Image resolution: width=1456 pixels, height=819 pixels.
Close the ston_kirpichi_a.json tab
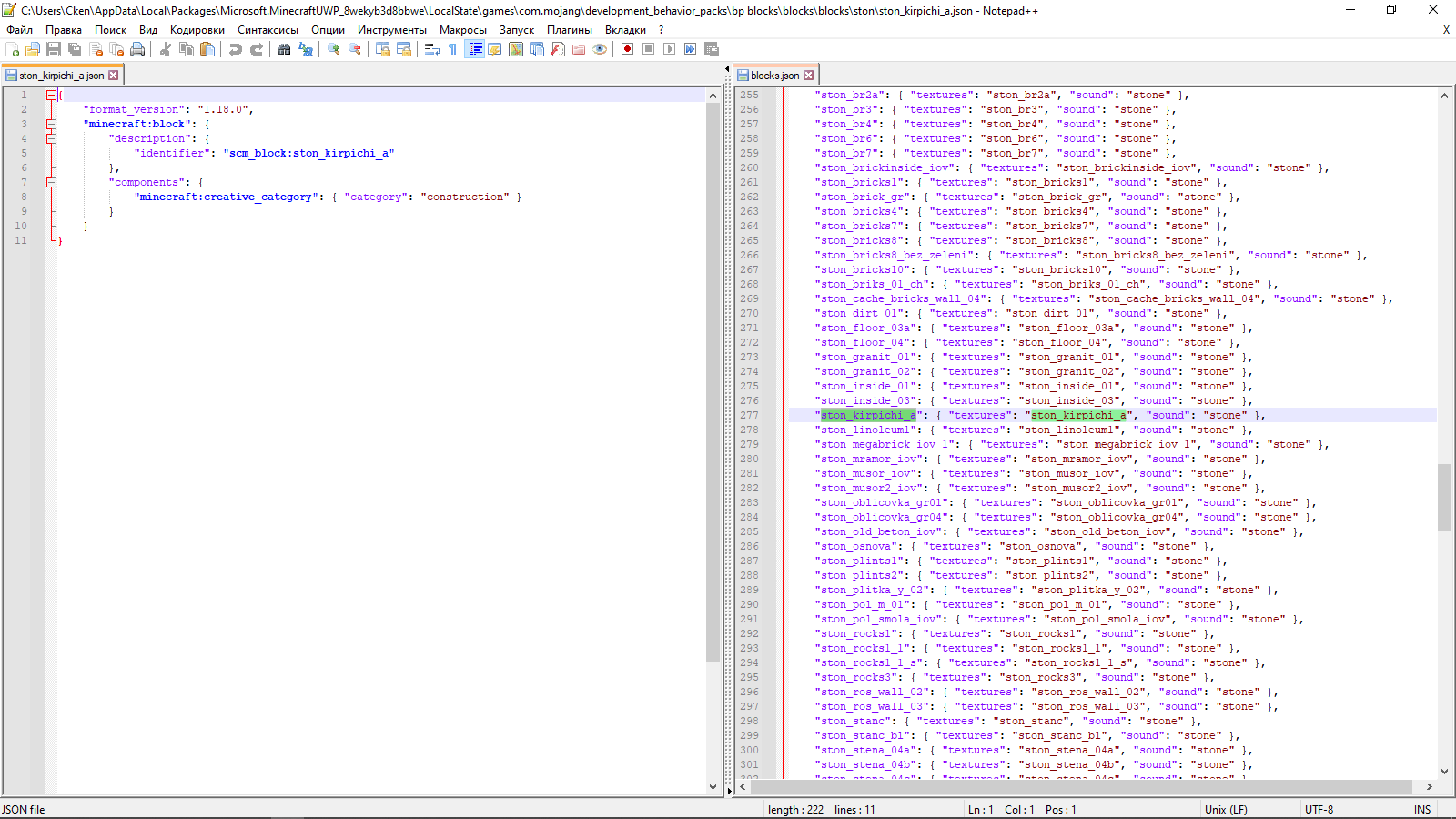coord(114,76)
